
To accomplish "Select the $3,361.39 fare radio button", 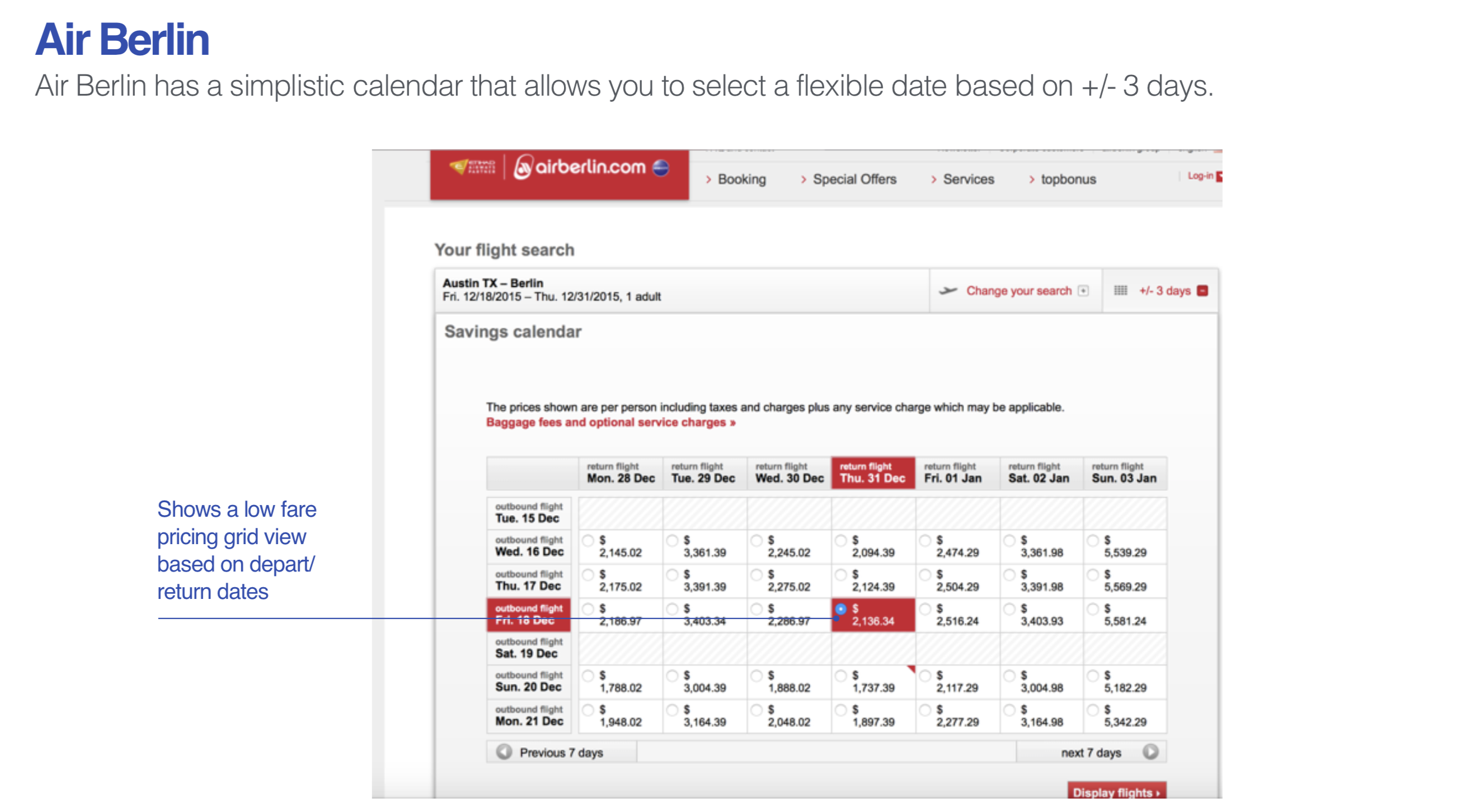I will click(x=672, y=540).
